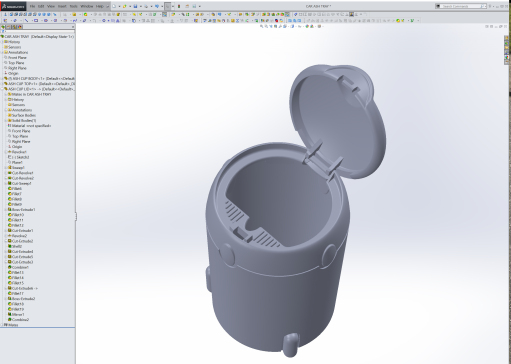Click the New document icon
This screenshot has height=364, width=511.
[x=115, y=6]
